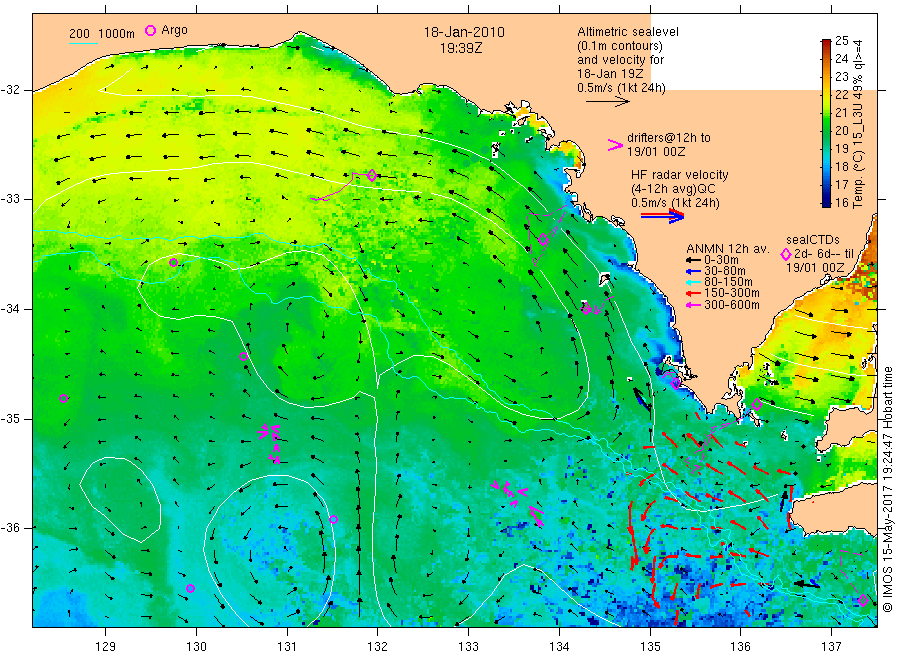Click sealCTD diamond near 137.3E 36.7S

(x=863, y=601)
